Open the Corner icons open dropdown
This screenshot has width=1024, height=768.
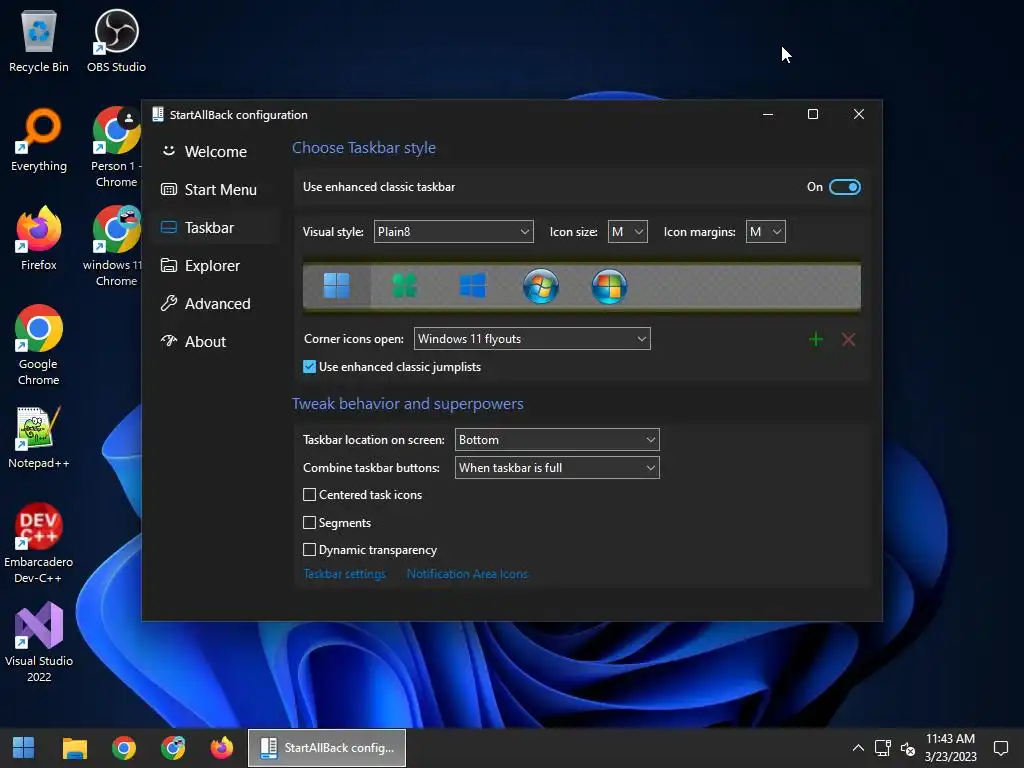[532, 338]
